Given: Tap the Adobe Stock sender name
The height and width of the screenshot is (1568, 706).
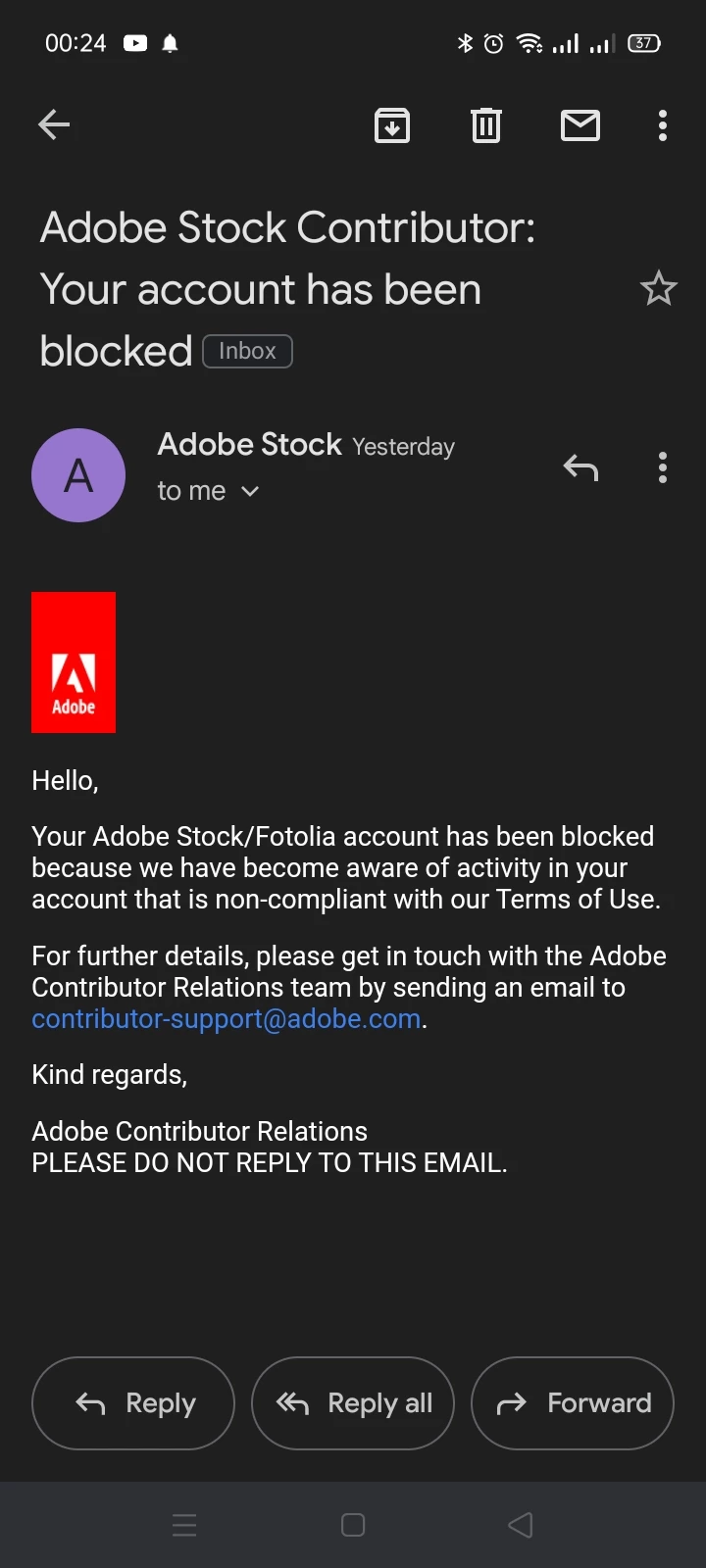Looking at the screenshot, I should click(x=249, y=445).
